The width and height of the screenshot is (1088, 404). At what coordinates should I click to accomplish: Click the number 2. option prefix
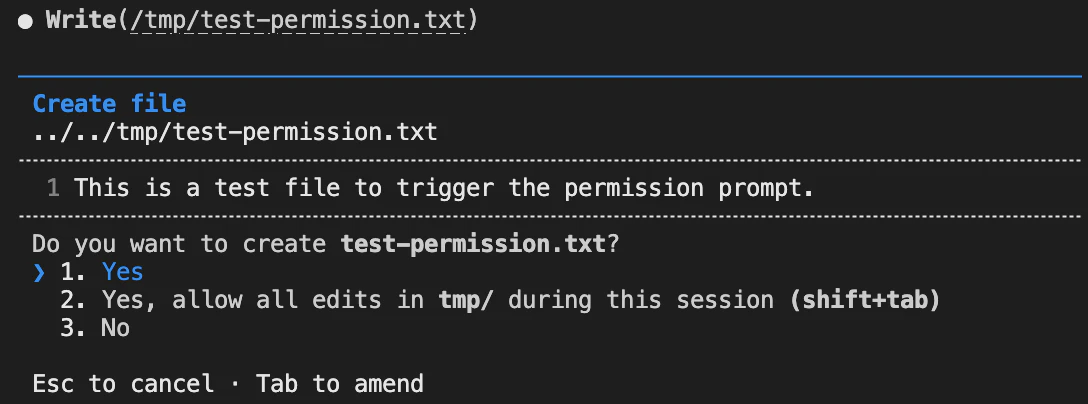[x=73, y=300]
